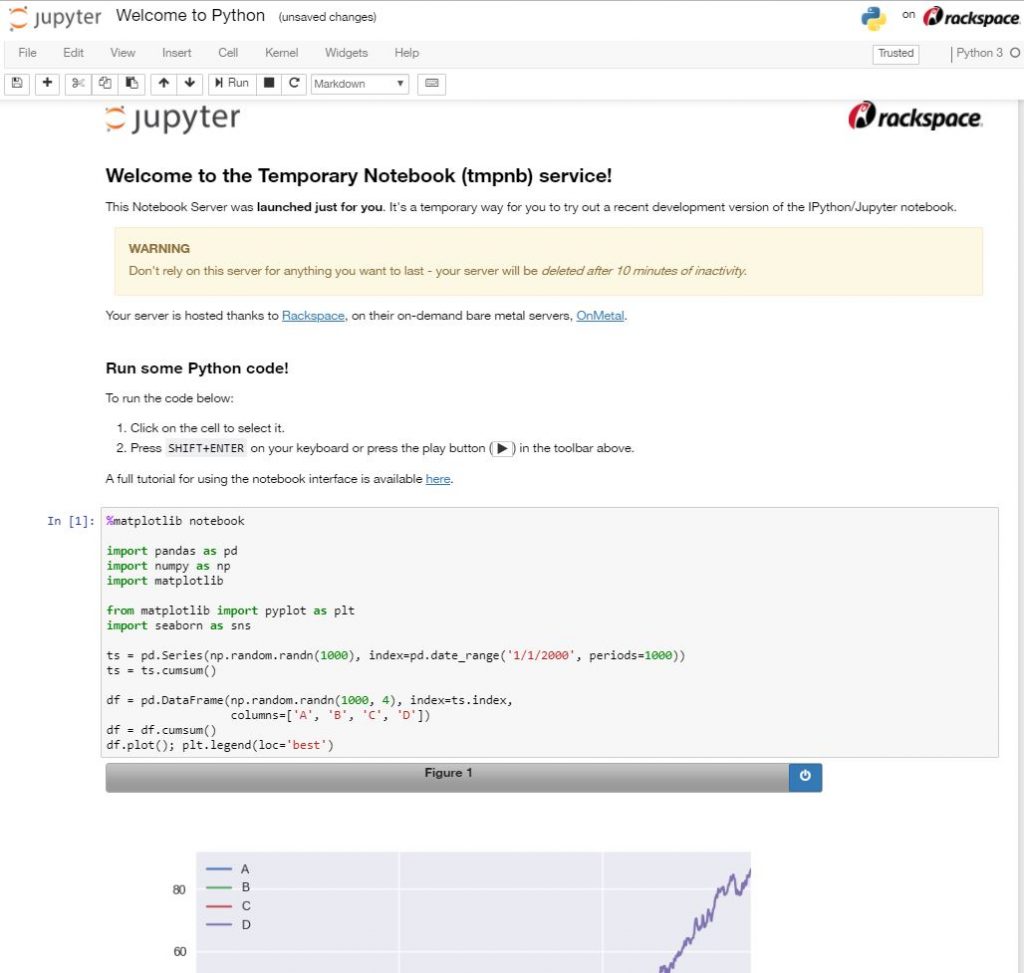Cut selected cell with scissors icon
The image size is (1024, 973).
click(x=79, y=84)
